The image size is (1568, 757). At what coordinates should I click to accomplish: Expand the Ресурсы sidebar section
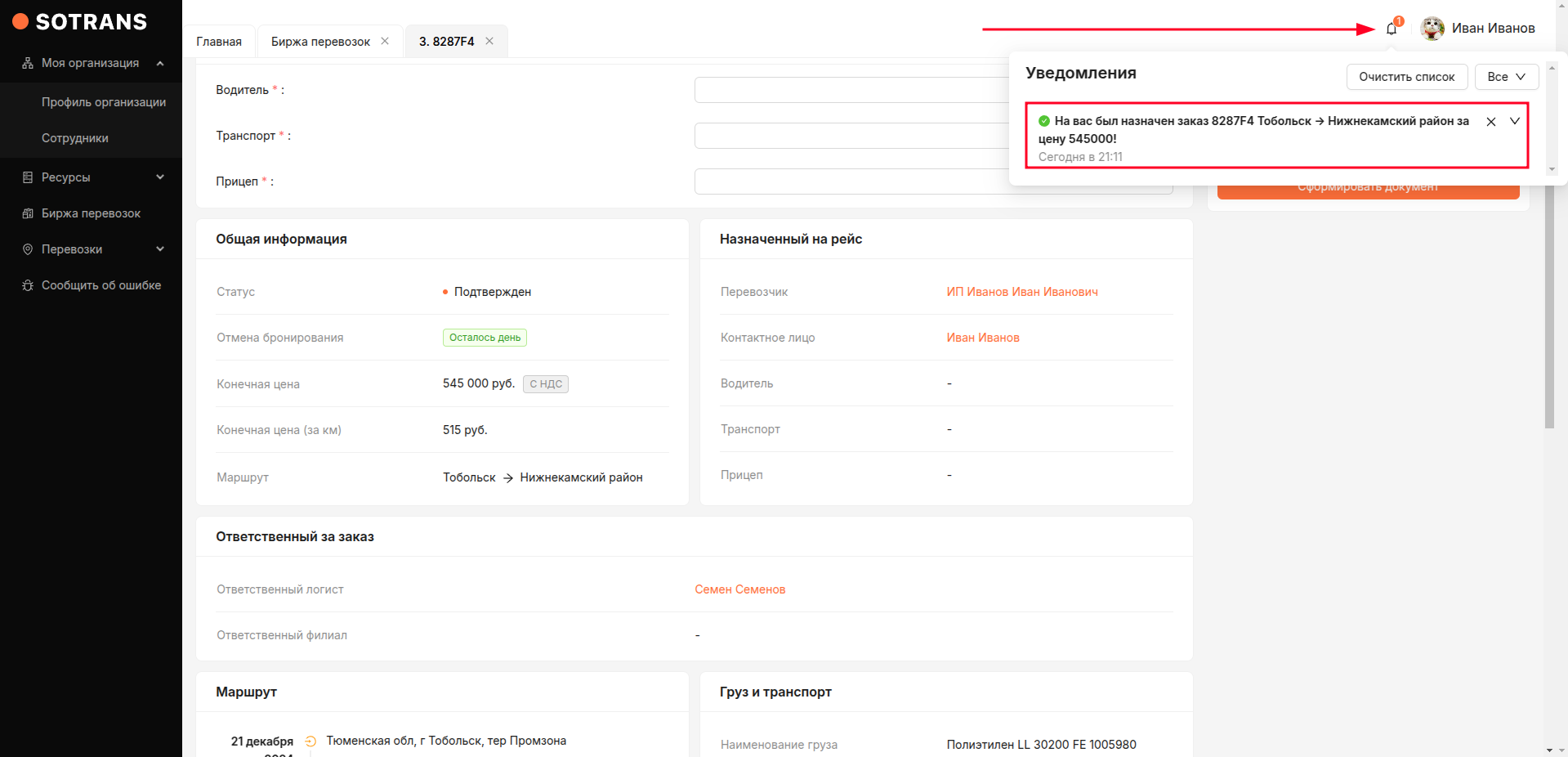click(160, 177)
